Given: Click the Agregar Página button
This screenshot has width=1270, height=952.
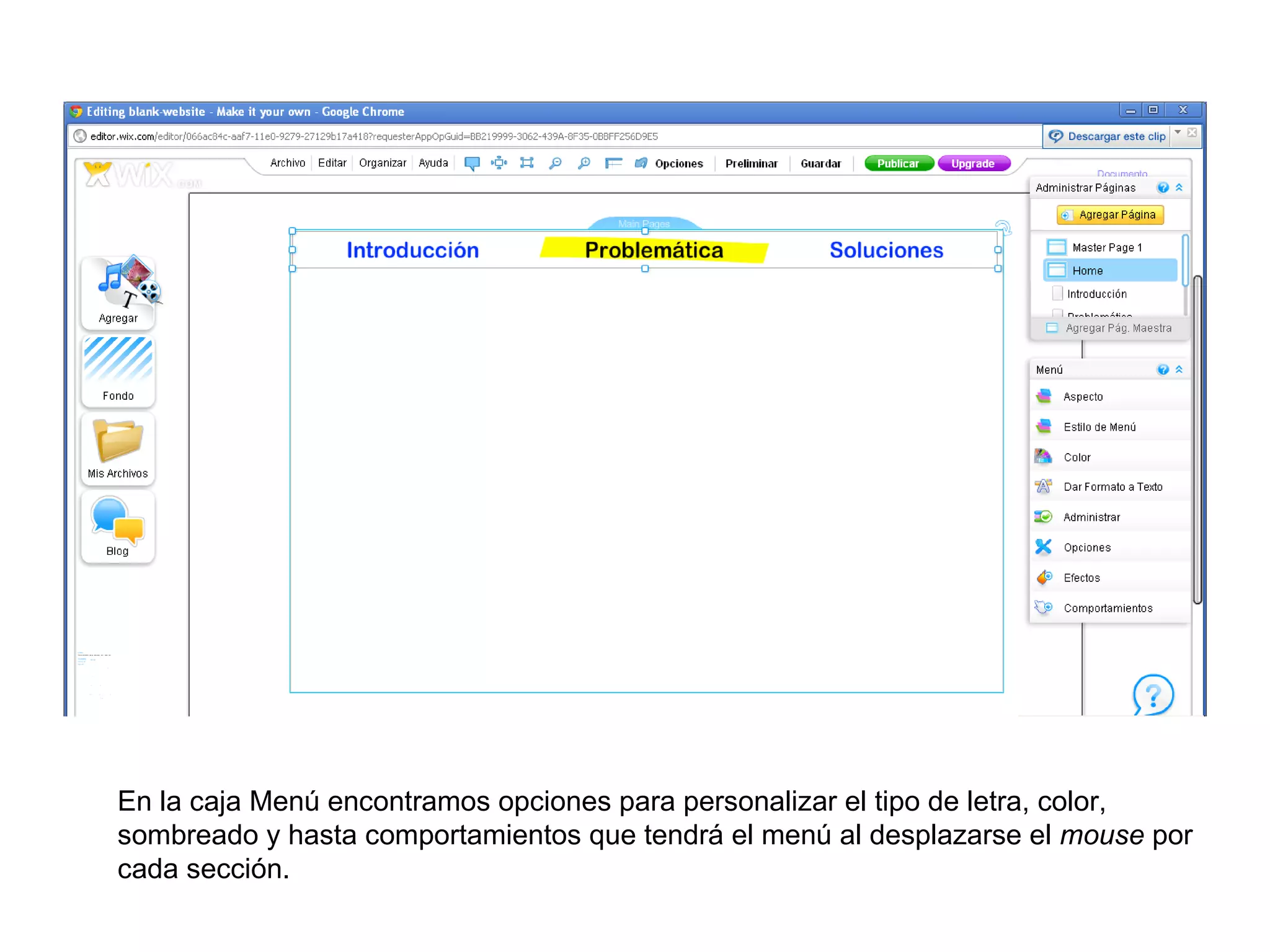Looking at the screenshot, I should point(1110,215).
